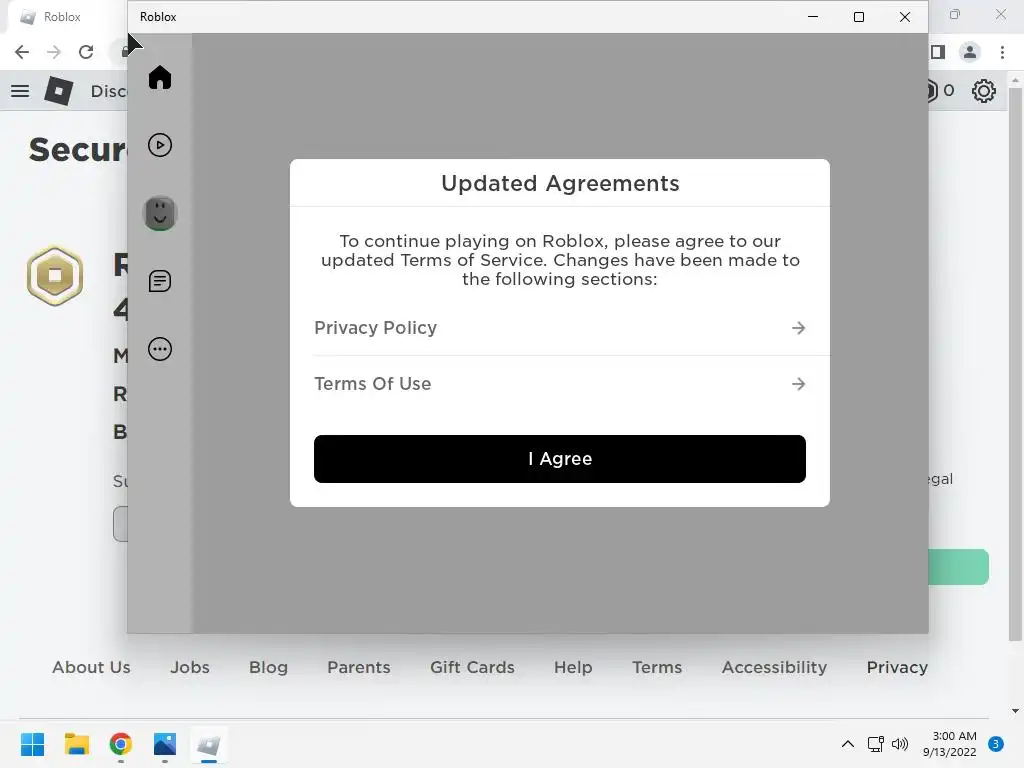Switch to Chrome in the taskbar

tap(120, 744)
